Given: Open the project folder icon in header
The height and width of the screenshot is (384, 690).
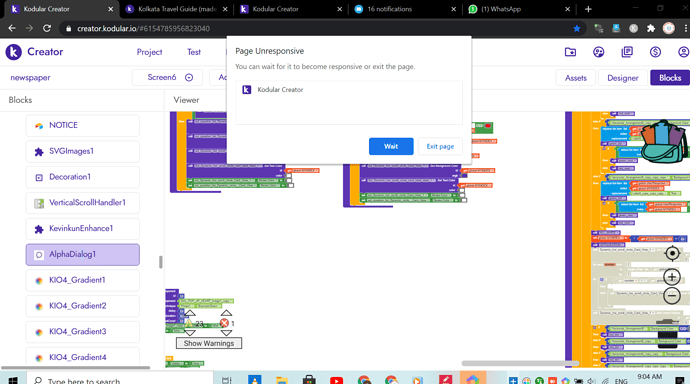Looking at the screenshot, I should (570, 52).
